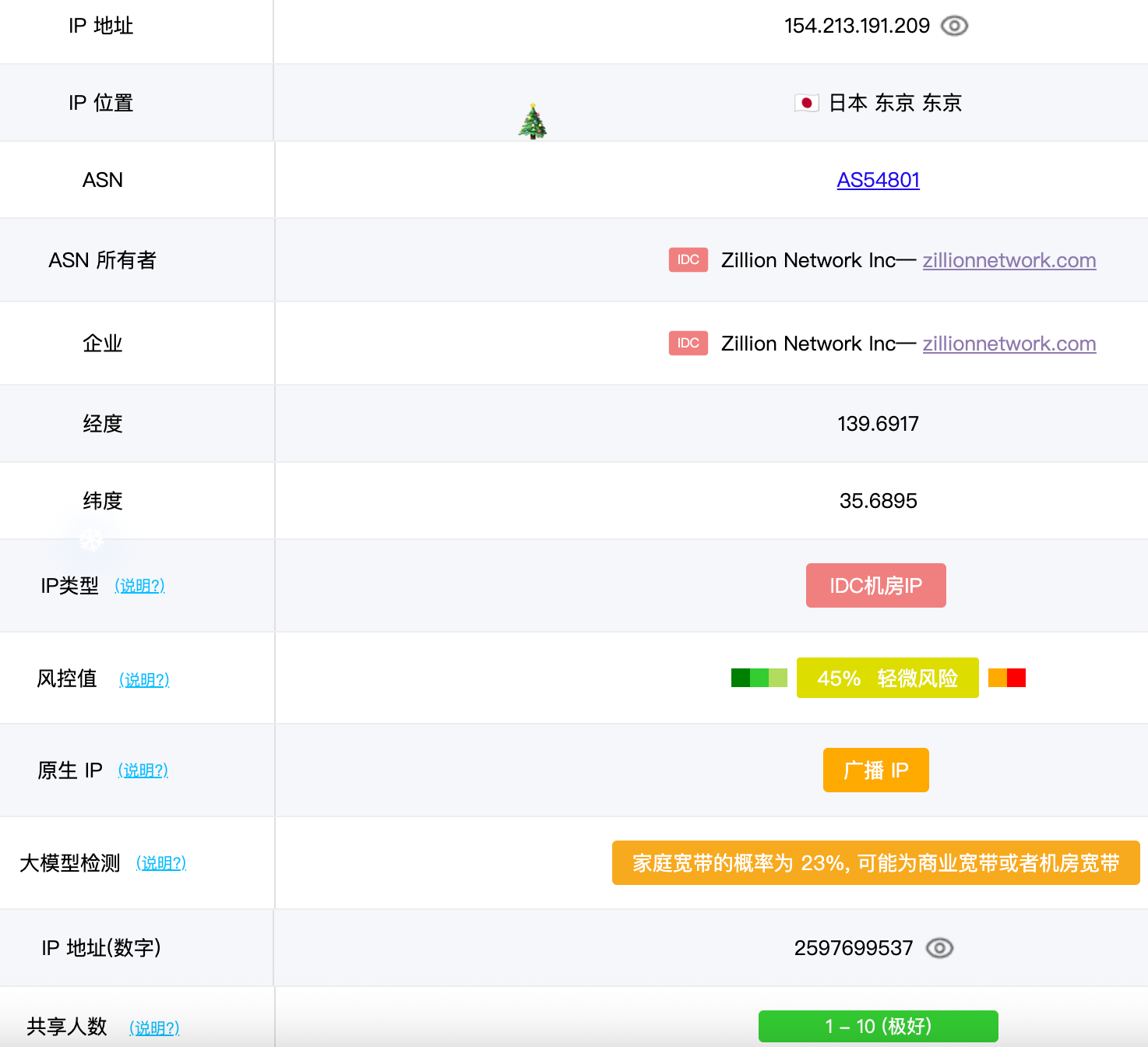
Task: Open the 说明 help link for IP类型
Action: click(x=139, y=586)
